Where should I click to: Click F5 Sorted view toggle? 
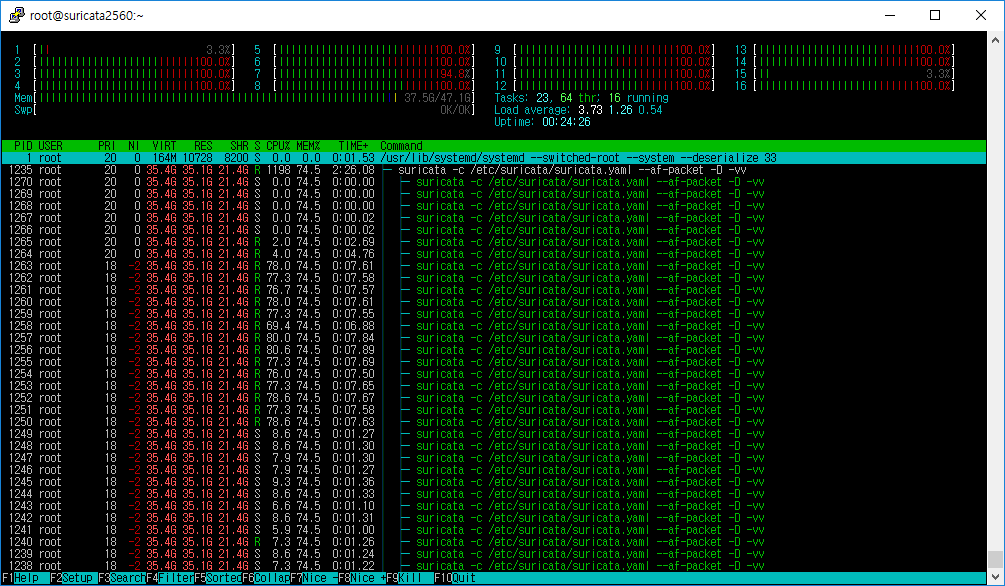coord(218,578)
